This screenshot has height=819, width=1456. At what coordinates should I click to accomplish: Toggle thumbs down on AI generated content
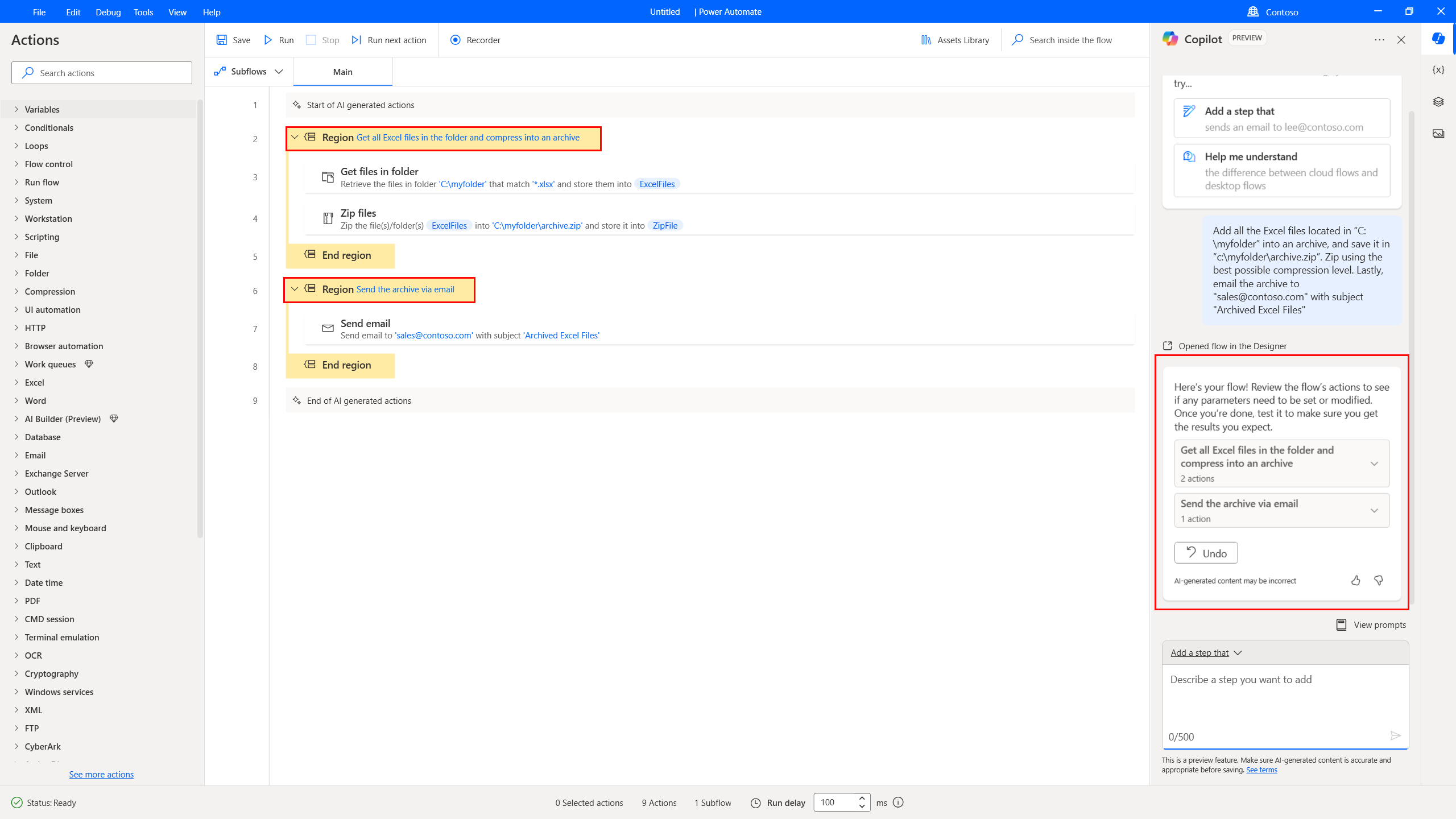click(x=1378, y=580)
